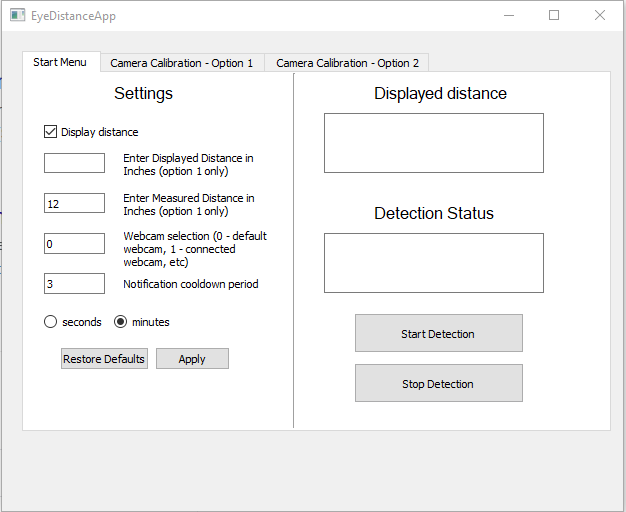The width and height of the screenshot is (626, 512).
Task: Uncheck the Display distance checkbox
Action: pos(50,132)
